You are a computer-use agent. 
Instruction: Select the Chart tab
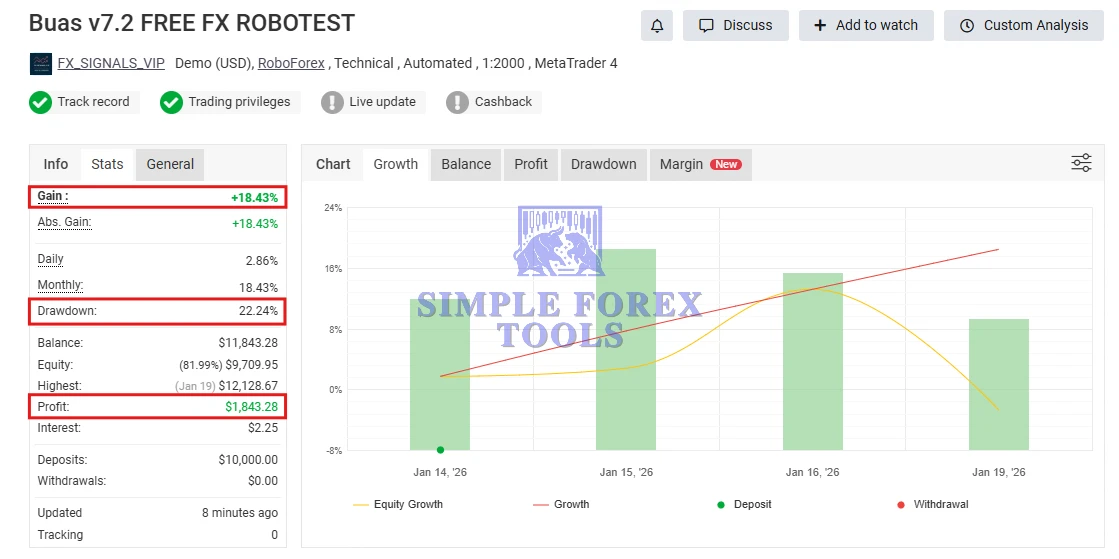click(x=333, y=164)
